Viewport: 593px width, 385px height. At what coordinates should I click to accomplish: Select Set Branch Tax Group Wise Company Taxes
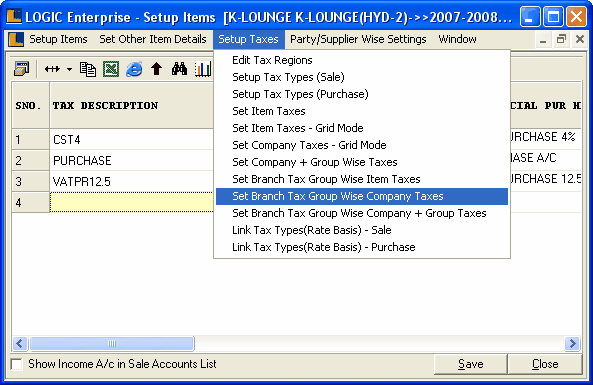[x=362, y=196]
